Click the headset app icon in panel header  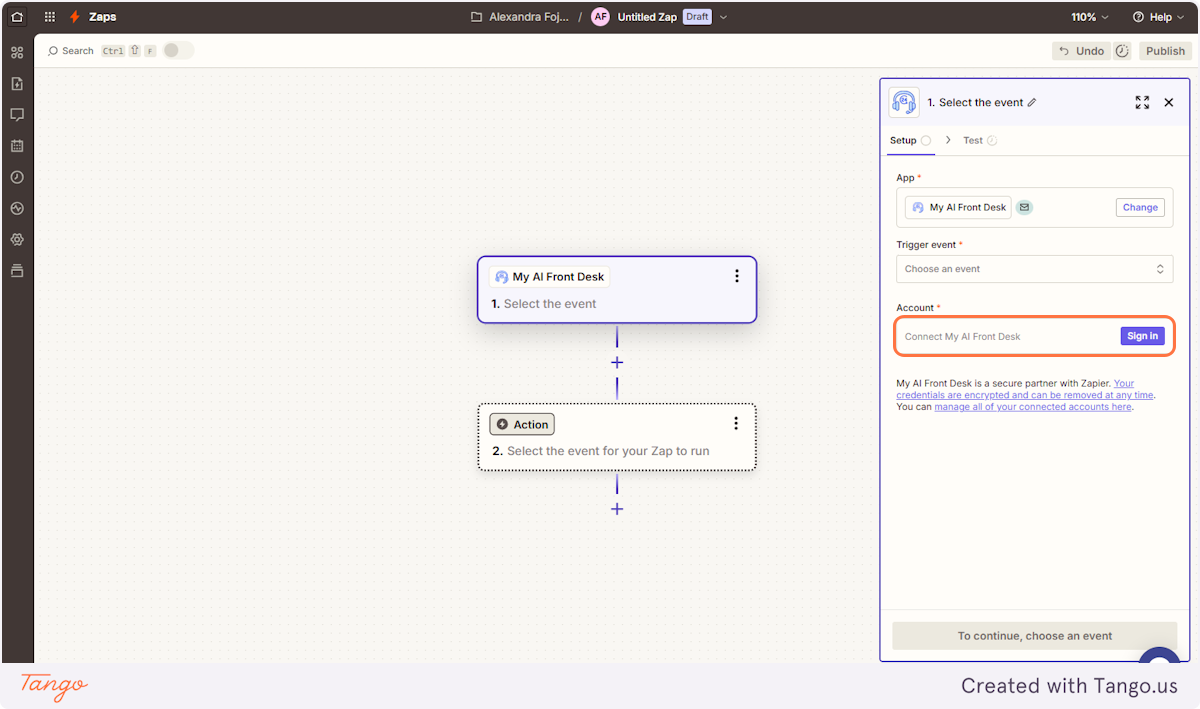click(x=904, y=102)
